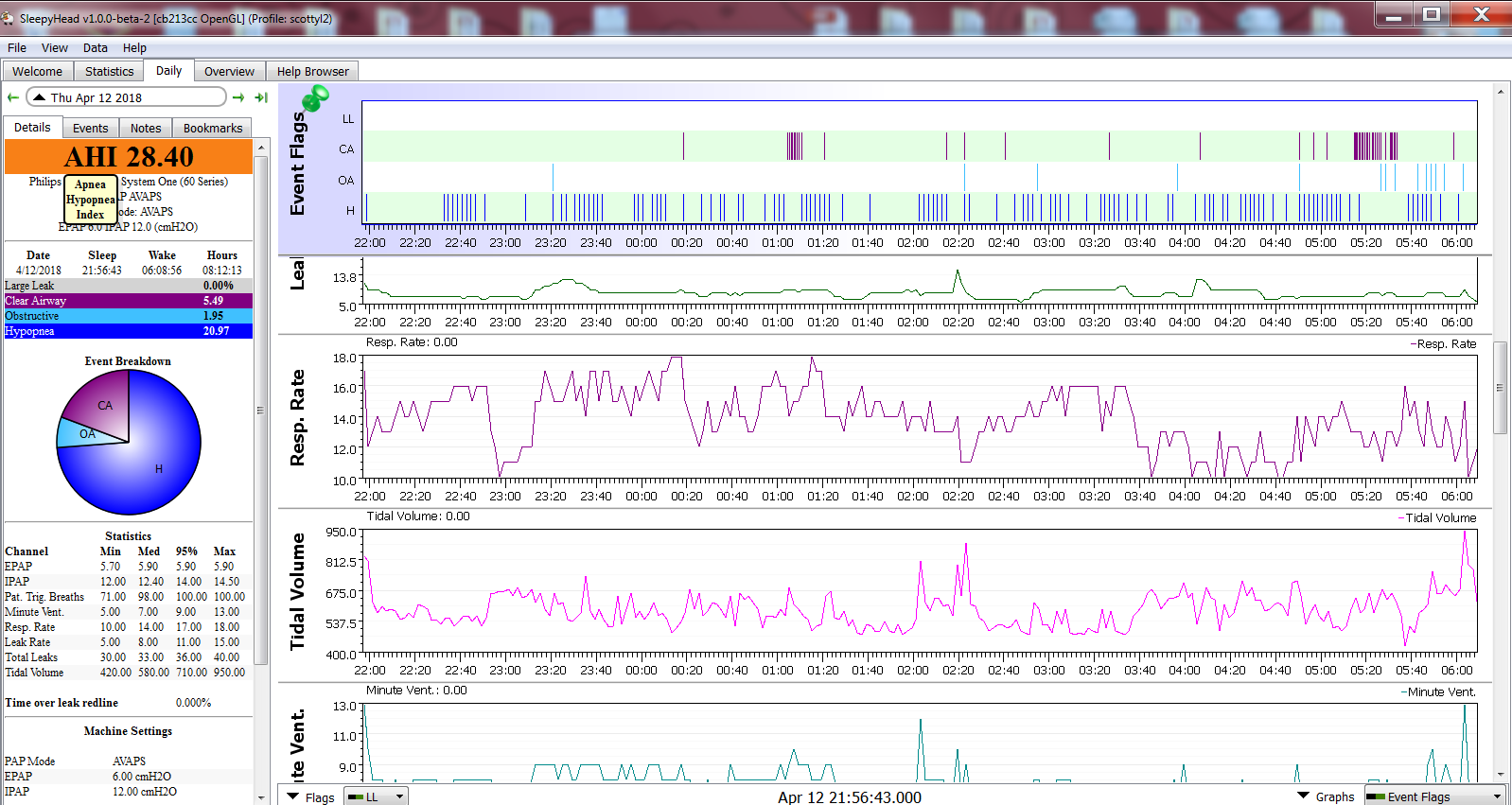This screenshot has width=1512, height=805.
Task: Switch to the Statistics tab
Action: pyautogui.click(x=109, y=71)
